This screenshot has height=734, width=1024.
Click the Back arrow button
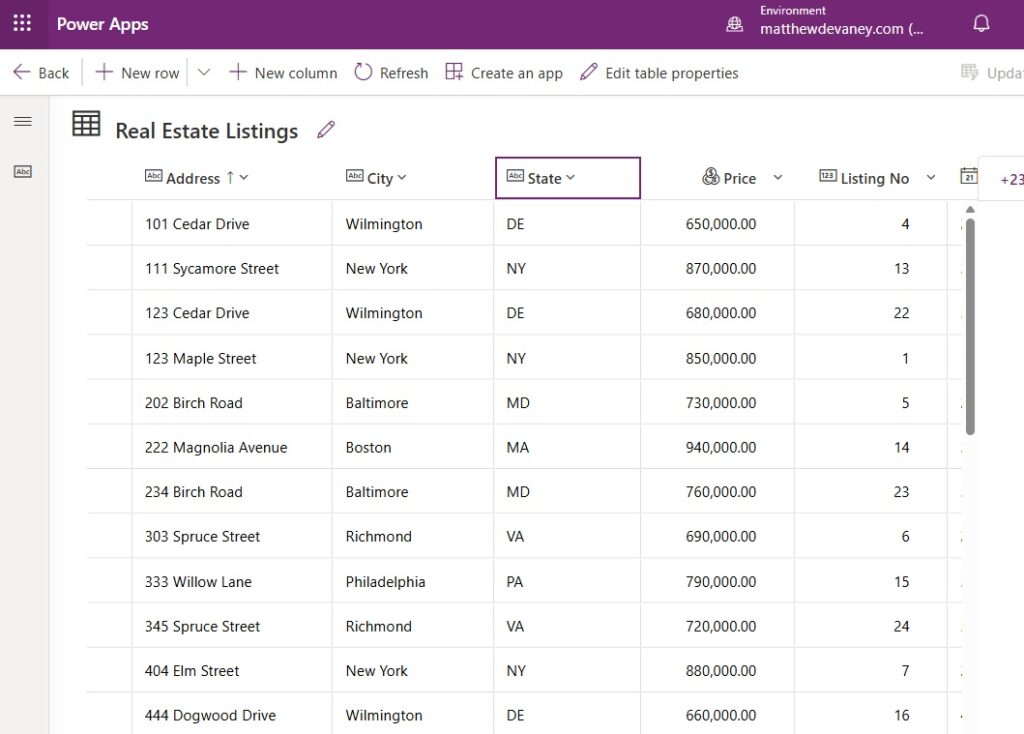coord(41,73)
